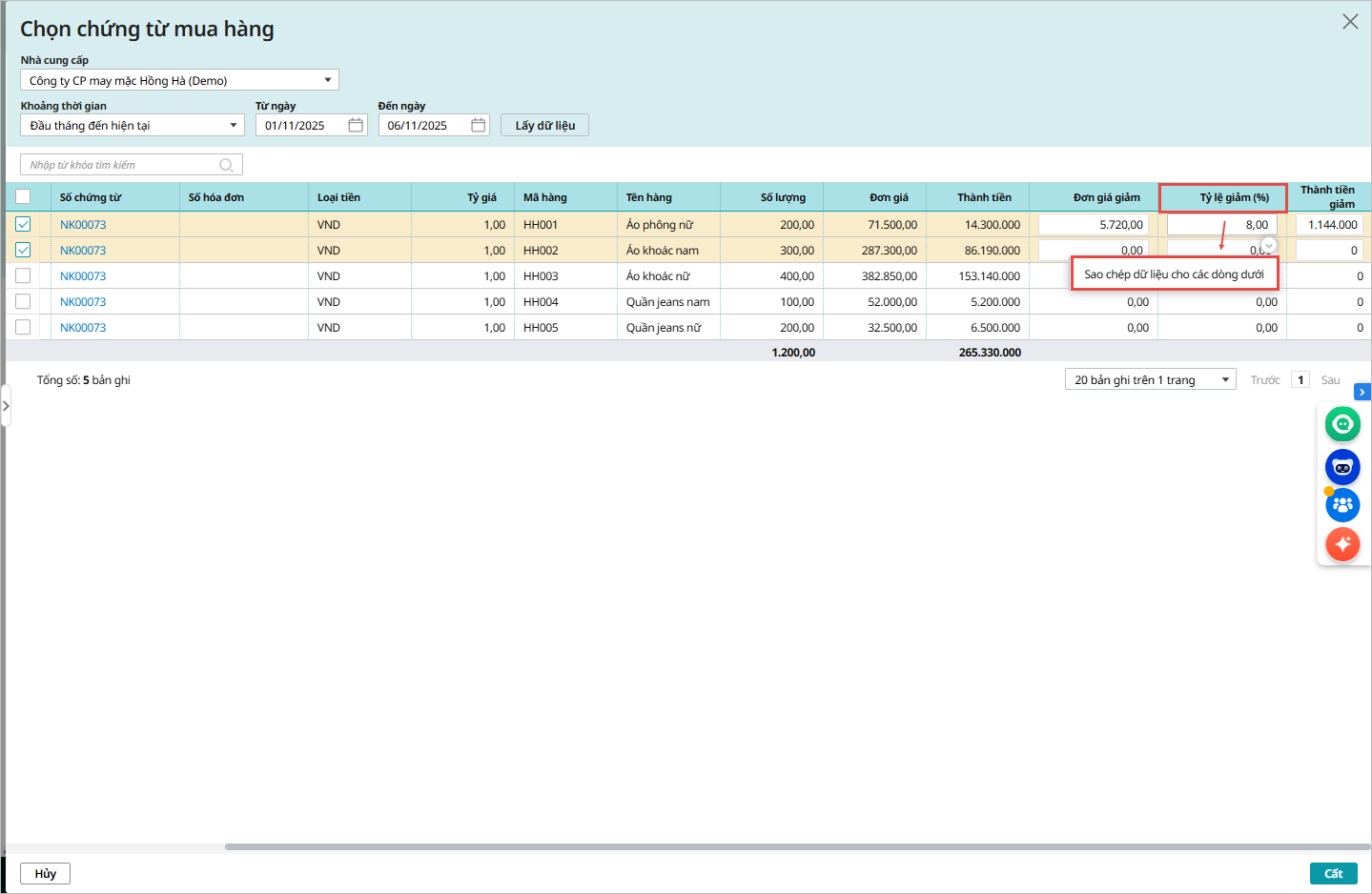Open the From date calendar picker
The image size is (1372, 894).
pos(356,125)
